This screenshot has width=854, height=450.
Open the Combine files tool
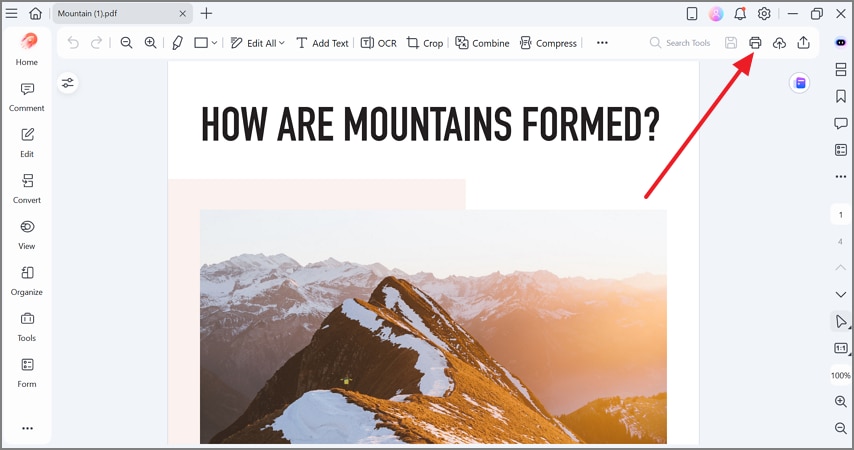[482, 43]
